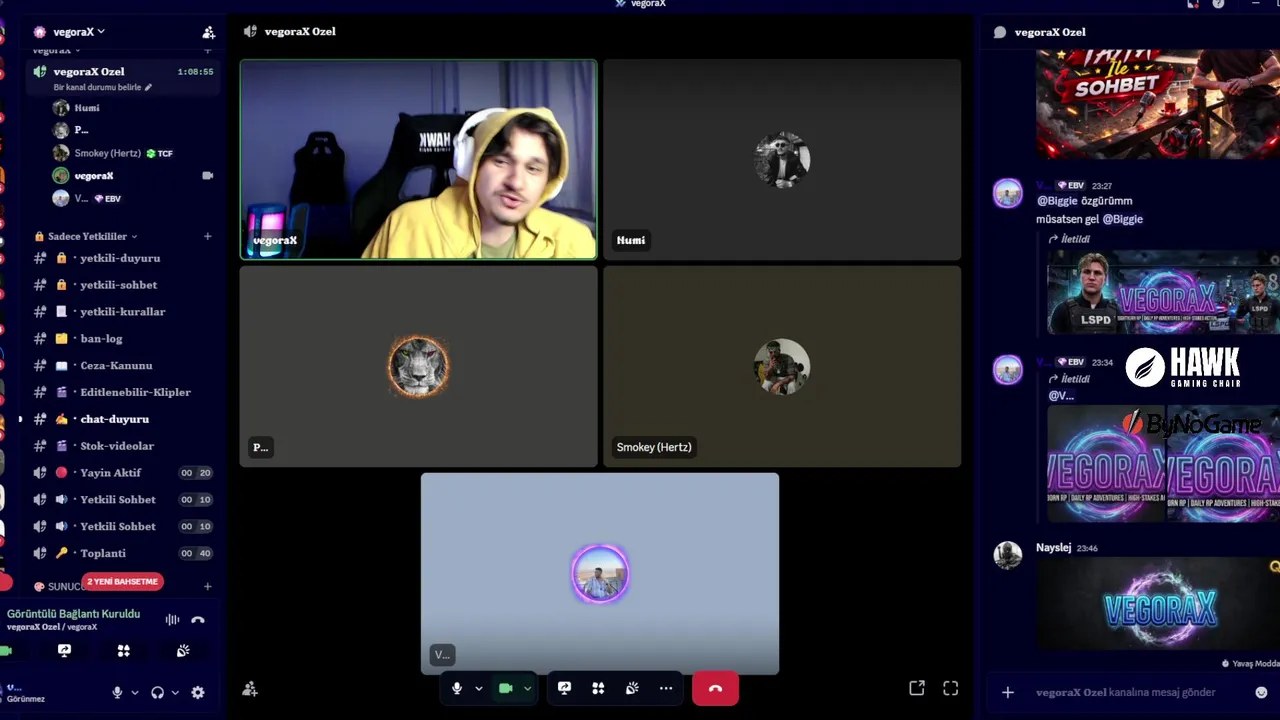Open emoji picker in chat input
The width and height of the screenshot is (1280, 720).
(1261, 692)
